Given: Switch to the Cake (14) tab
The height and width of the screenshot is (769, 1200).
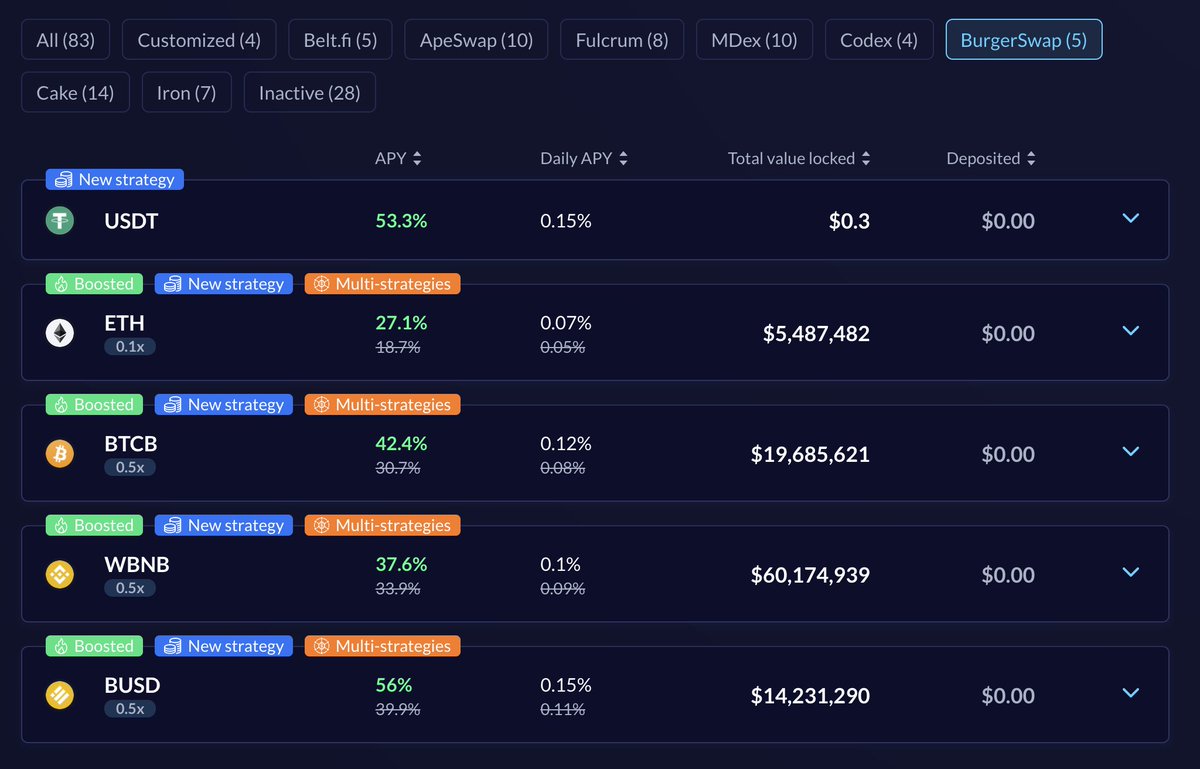Looking at the screenshot, I should point(75,92).
